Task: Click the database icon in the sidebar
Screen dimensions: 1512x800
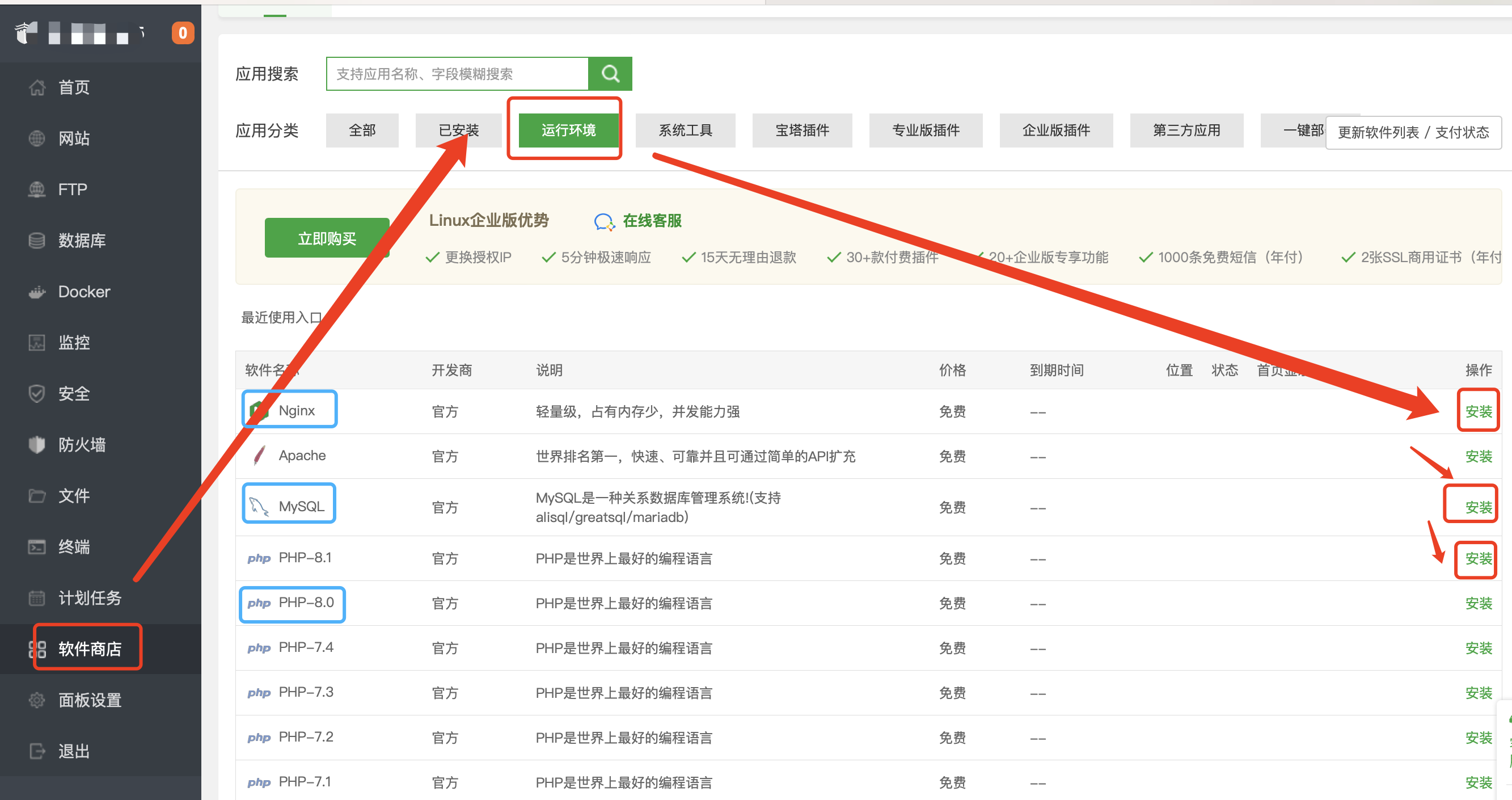Action: (37, 240)
